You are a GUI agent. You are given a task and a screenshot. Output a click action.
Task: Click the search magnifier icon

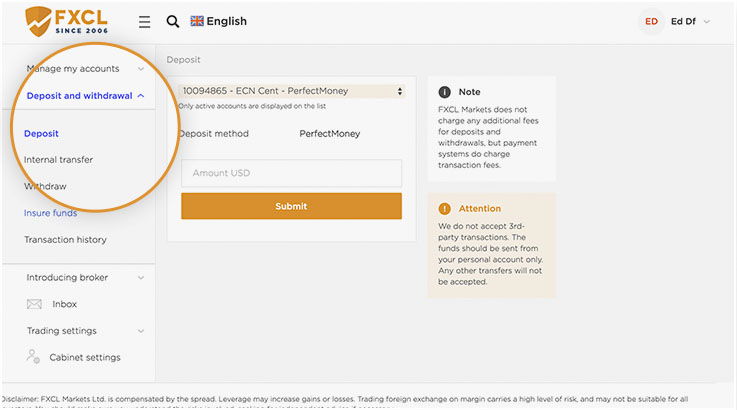click(x=172, y=21)
